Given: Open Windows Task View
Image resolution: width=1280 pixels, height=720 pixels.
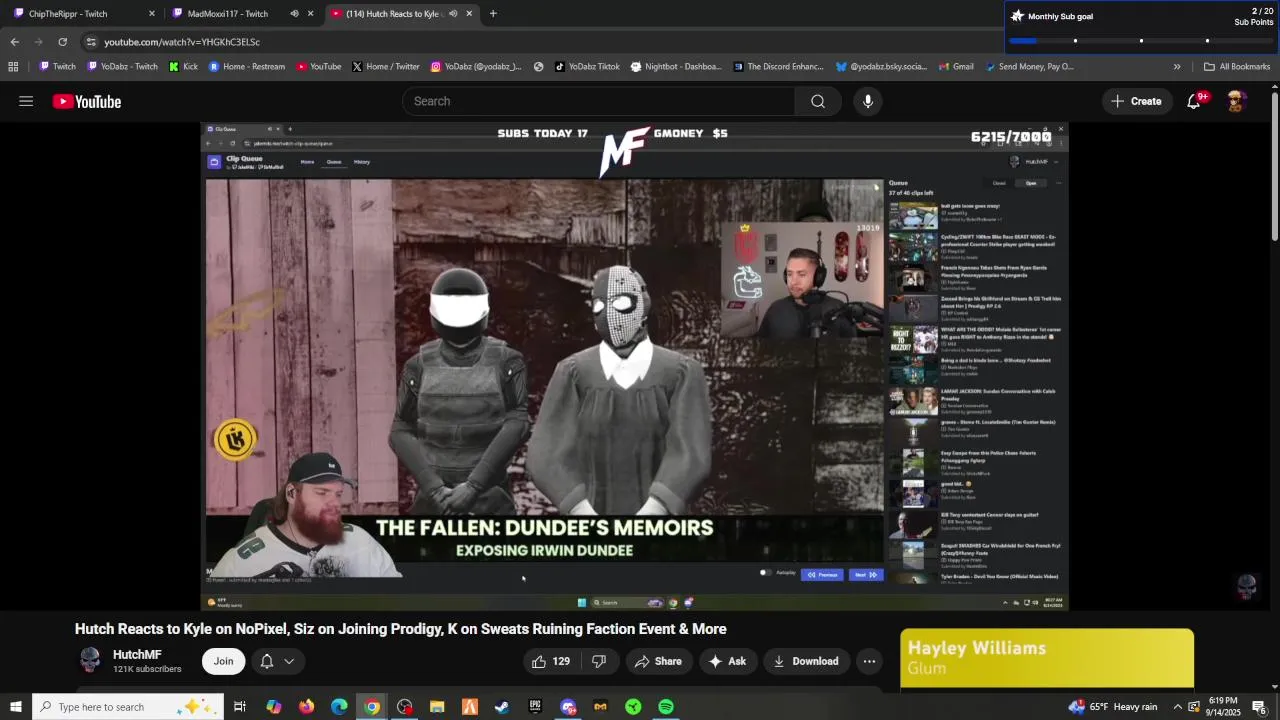Looking at the screenshot, I should [x=240, y=707].
